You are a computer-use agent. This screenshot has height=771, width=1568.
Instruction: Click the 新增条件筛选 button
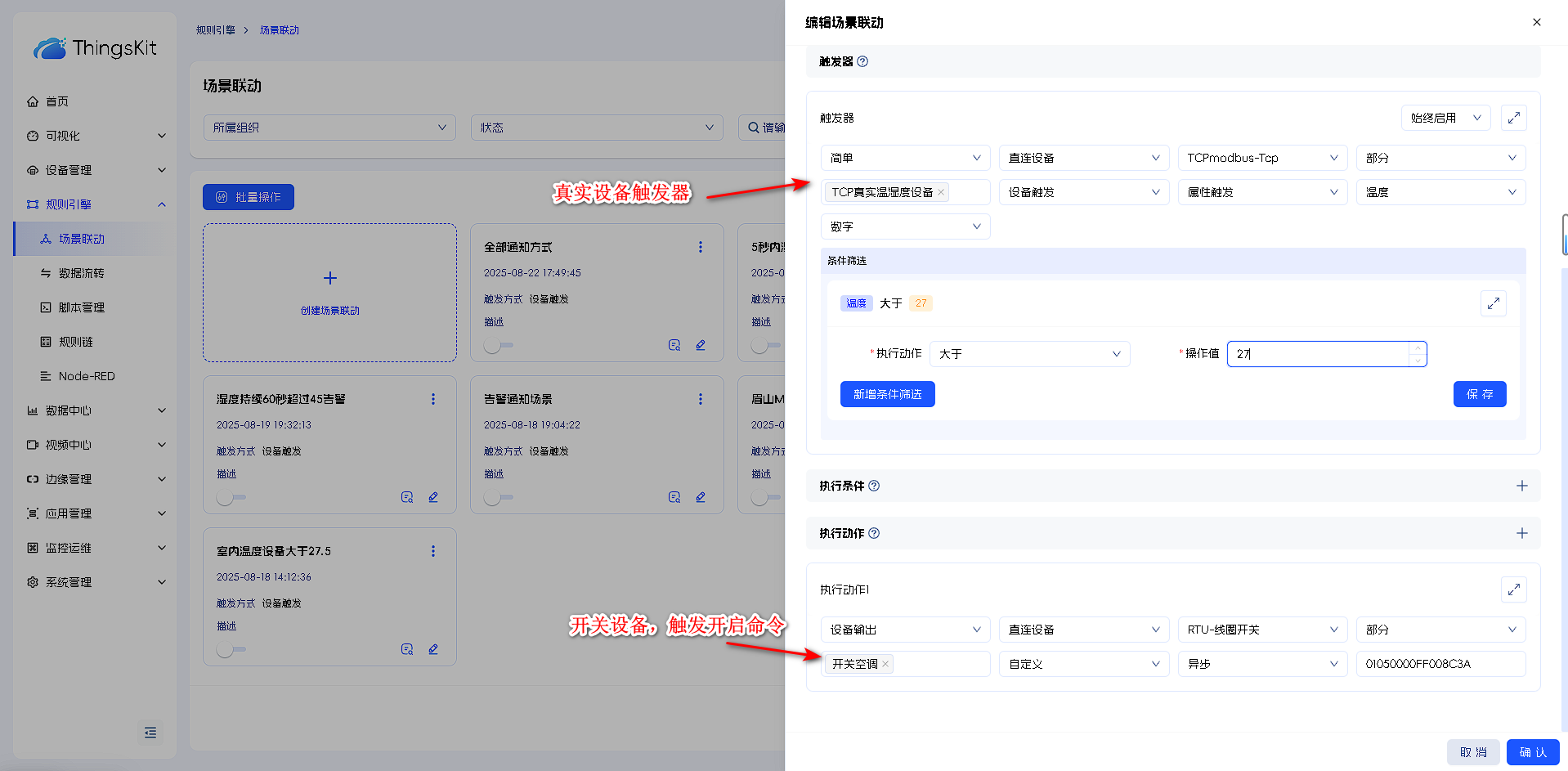[x=887, y=394]
